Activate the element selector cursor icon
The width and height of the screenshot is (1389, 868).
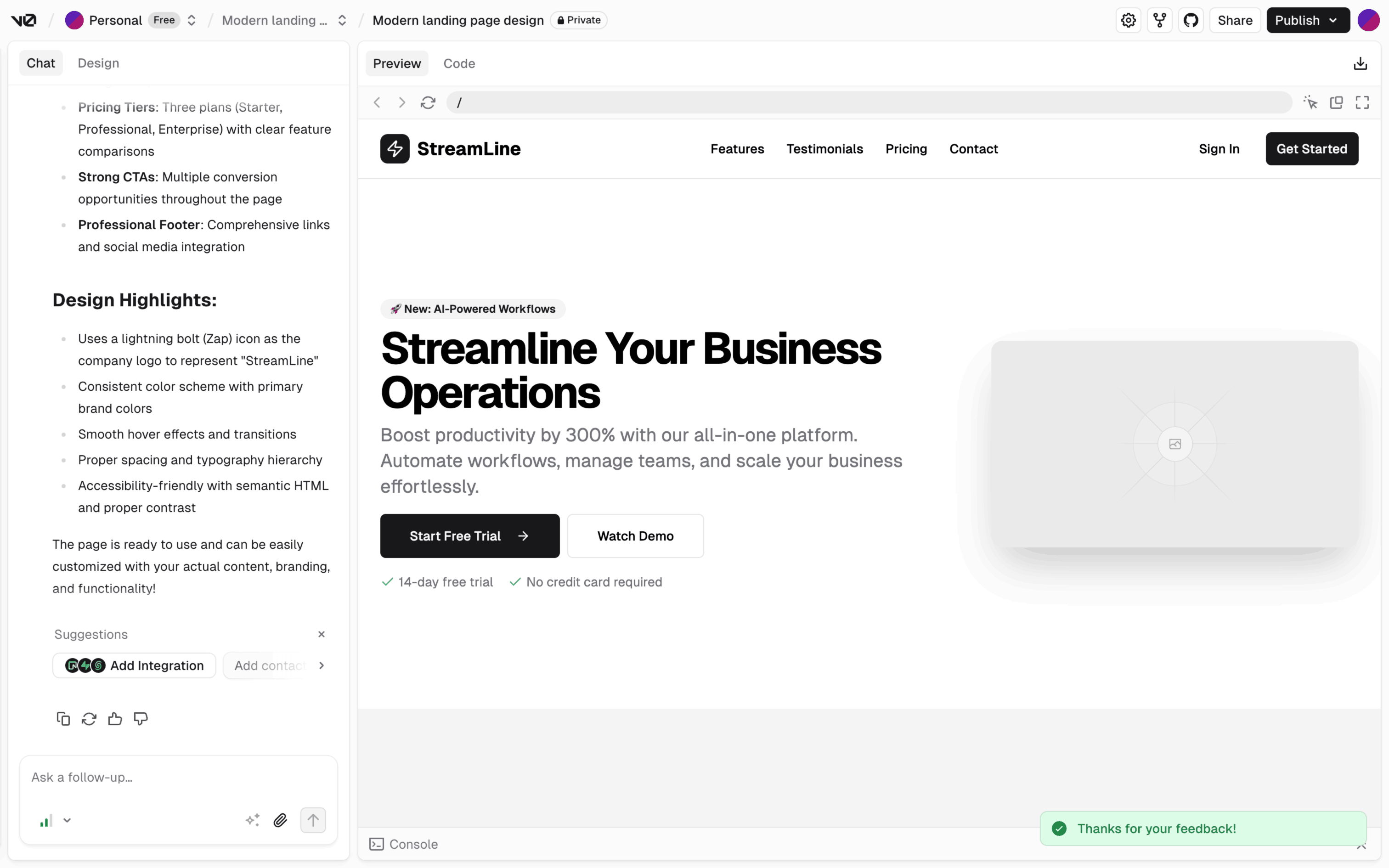pyautogui.click(x=1310, y=103)
